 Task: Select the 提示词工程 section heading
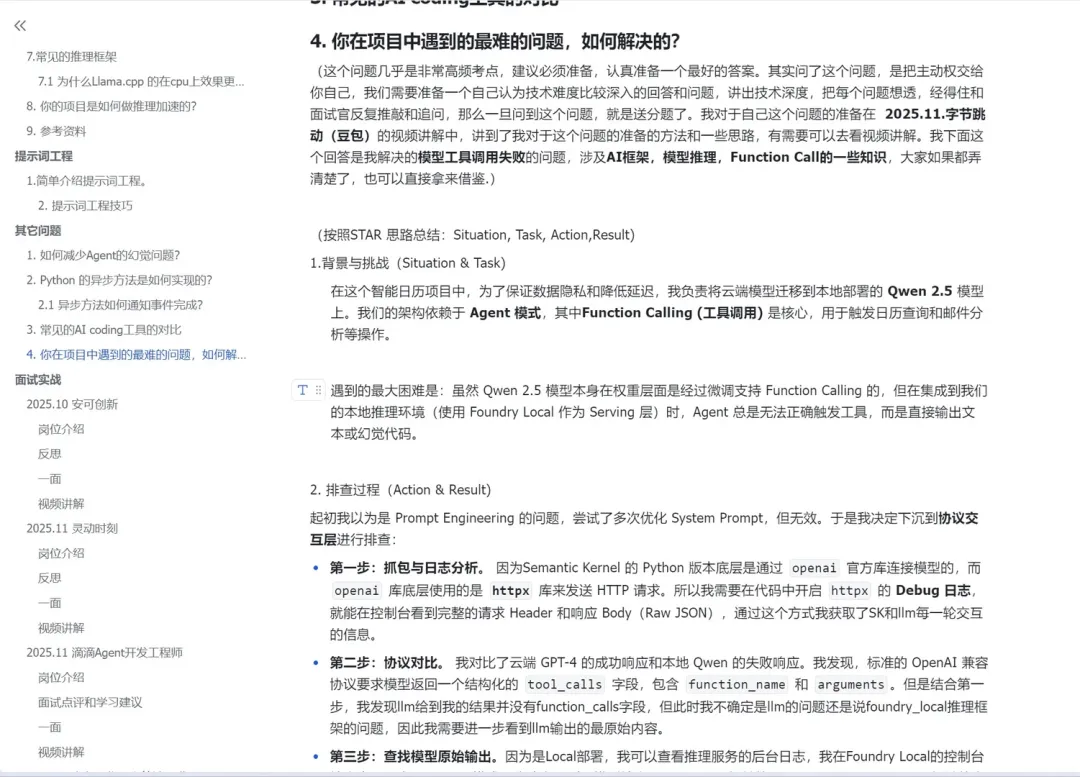(x=43, y=156)
